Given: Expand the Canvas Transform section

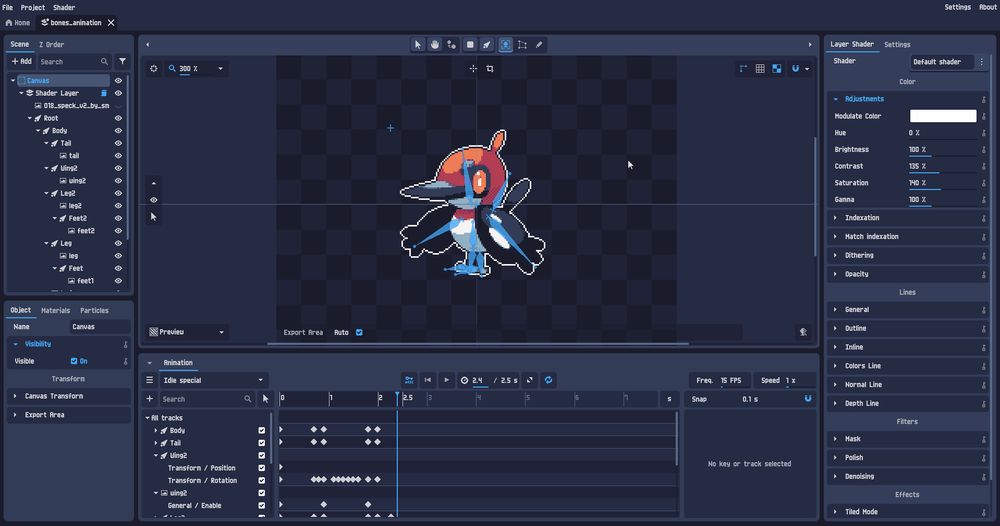Looking at the screenshot, I should point(68,396).
